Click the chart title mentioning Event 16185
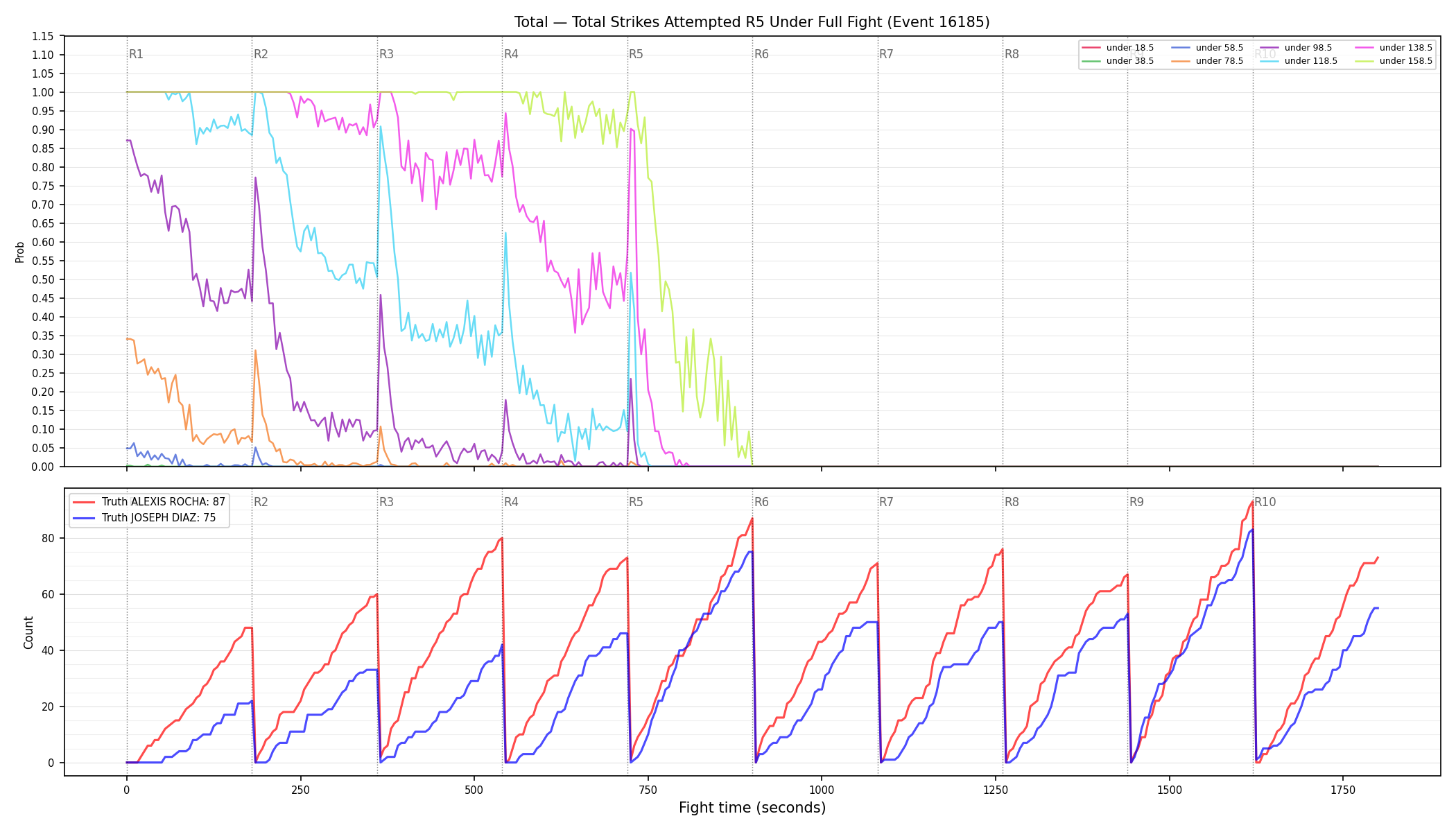Image resolution: width=1456 pixels, height=832 pixels. pos(752,22)
